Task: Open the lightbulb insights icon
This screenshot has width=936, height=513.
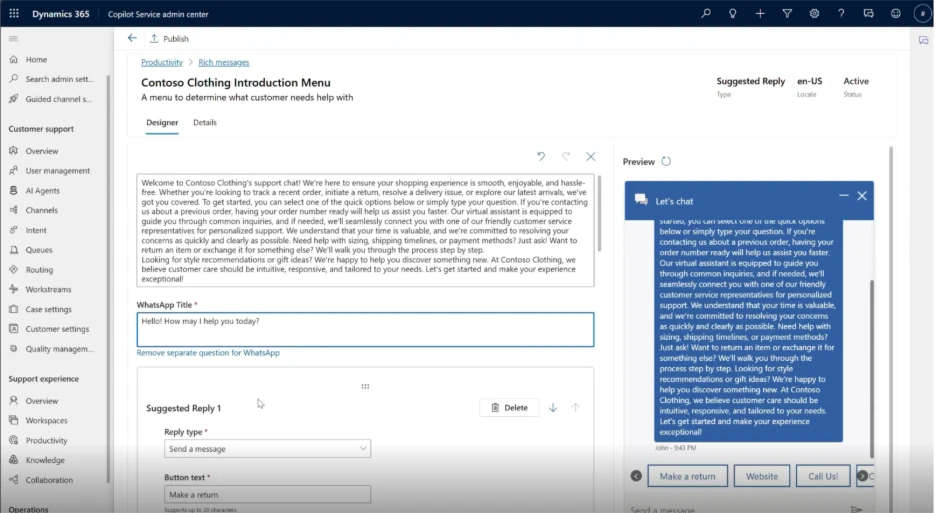Action: 733,13
